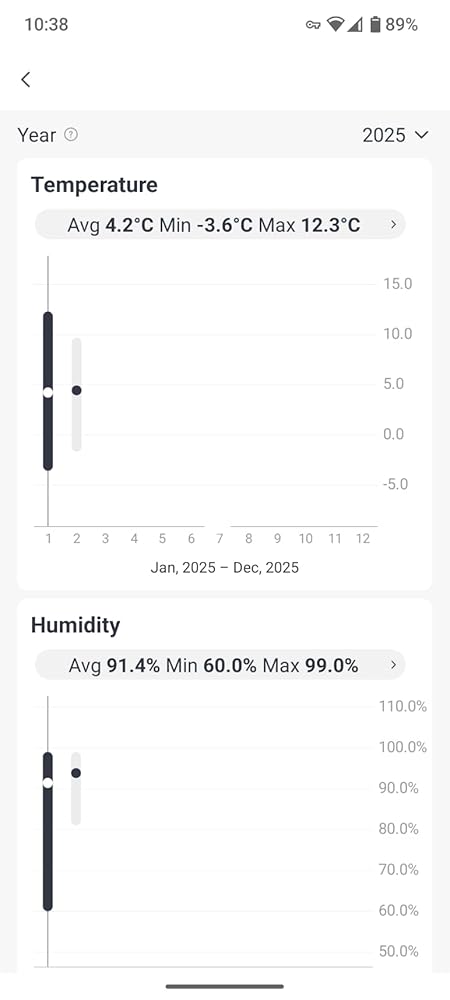Tap the battery icon in status bar
Screen dimensions: 450x1000
(x=375, y=25)
